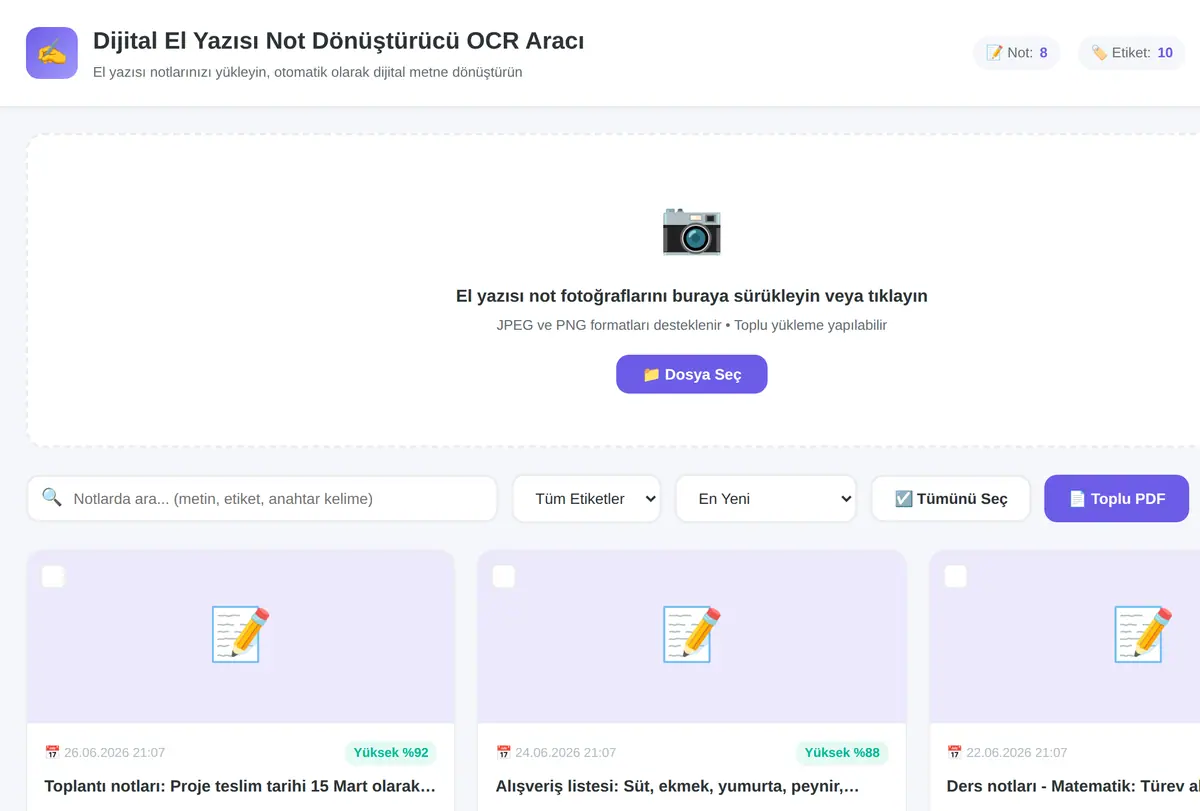Viewport: 1200px width, 811px height.
Task: Click the Dosya Seç button
Action: pyautogui.click(x=692, y=374)
